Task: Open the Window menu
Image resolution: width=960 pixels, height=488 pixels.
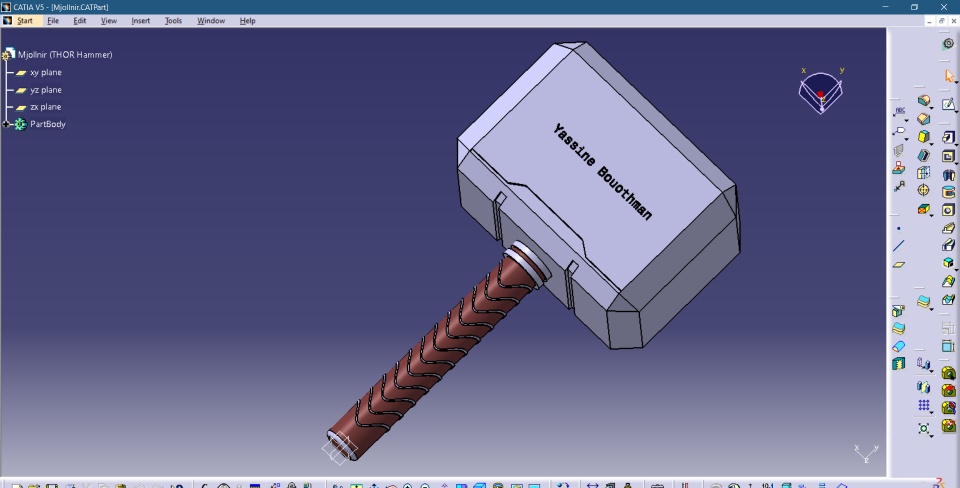Action: (211, 21)
